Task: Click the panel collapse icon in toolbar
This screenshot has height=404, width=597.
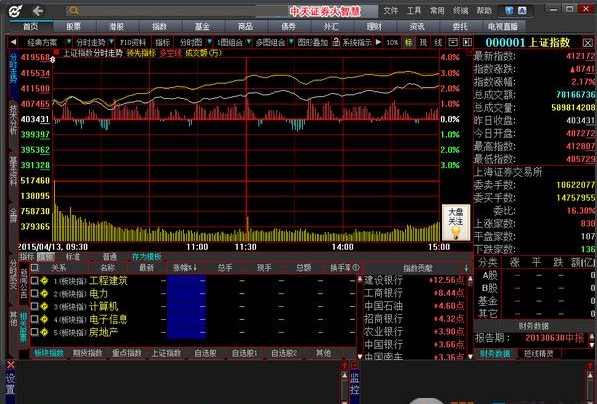Action: [467, 42]
